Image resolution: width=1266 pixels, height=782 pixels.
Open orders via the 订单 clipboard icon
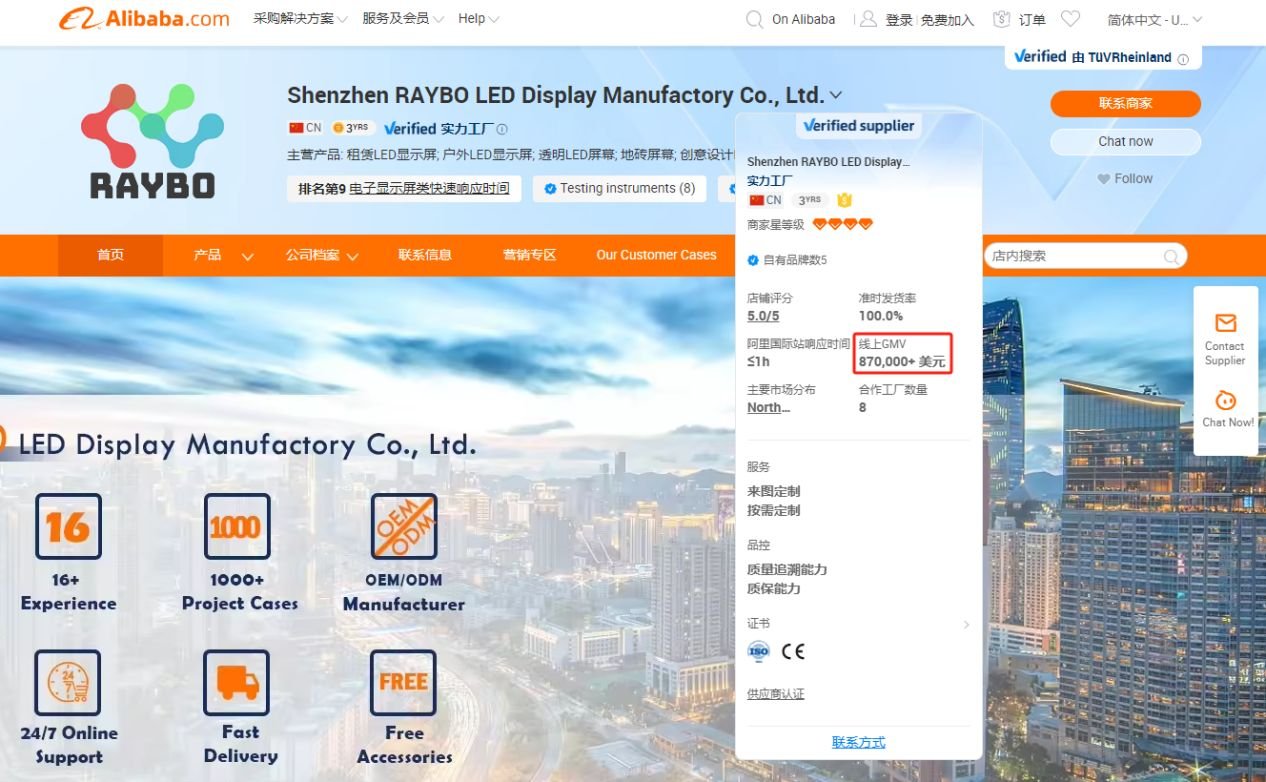(x=1002, y=18)
